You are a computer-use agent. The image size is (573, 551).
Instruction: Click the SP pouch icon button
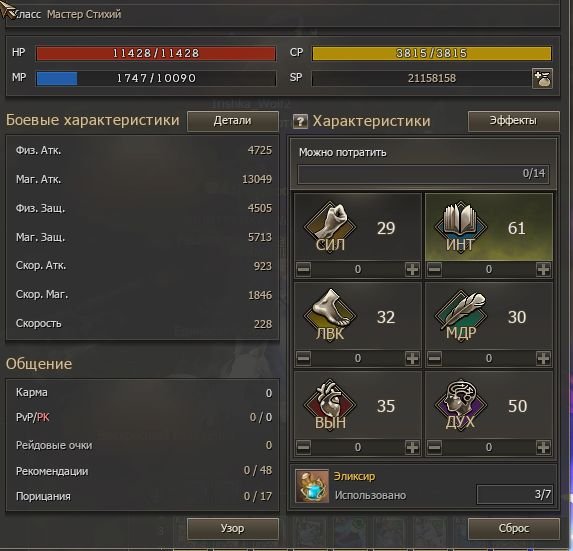pyautogui.click(x=542, y=79)
